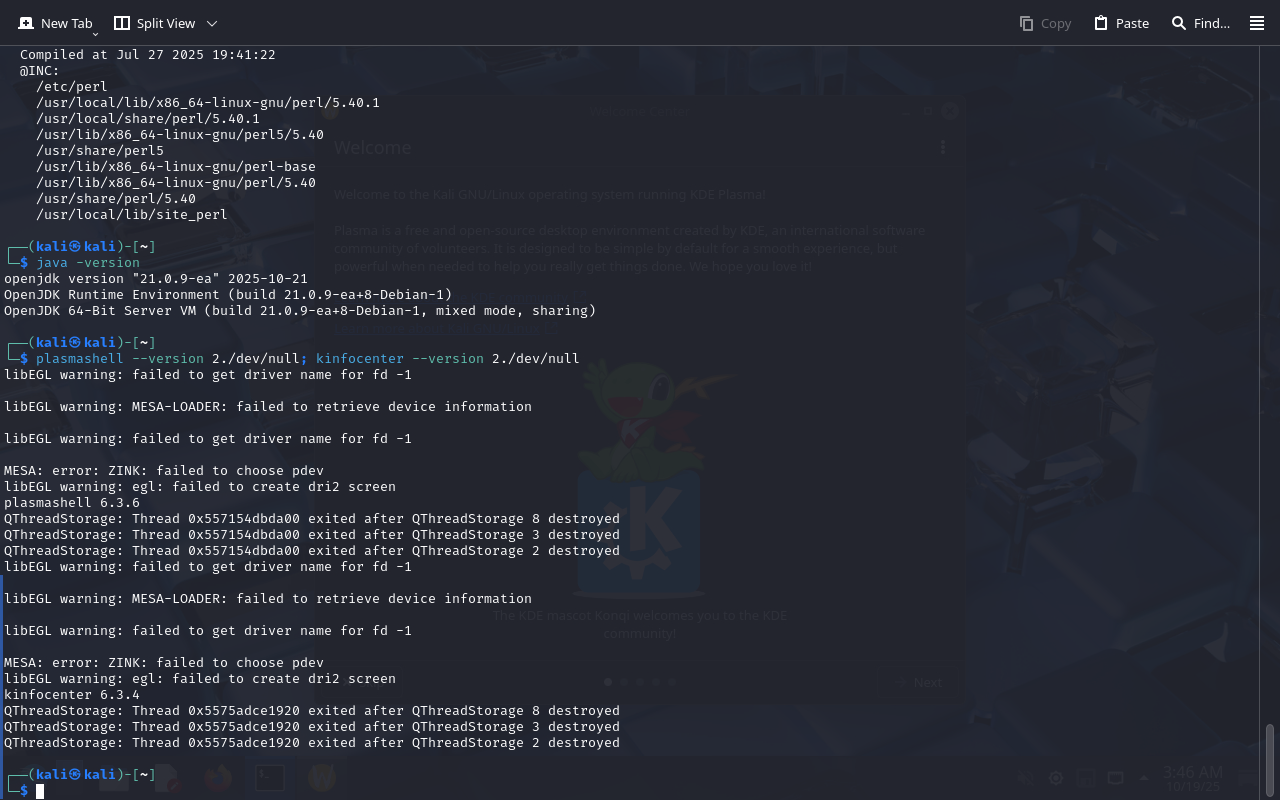Click the cursor at the last prompt
The width and height of the screenshot is (1280, 800).
[40, 791]
